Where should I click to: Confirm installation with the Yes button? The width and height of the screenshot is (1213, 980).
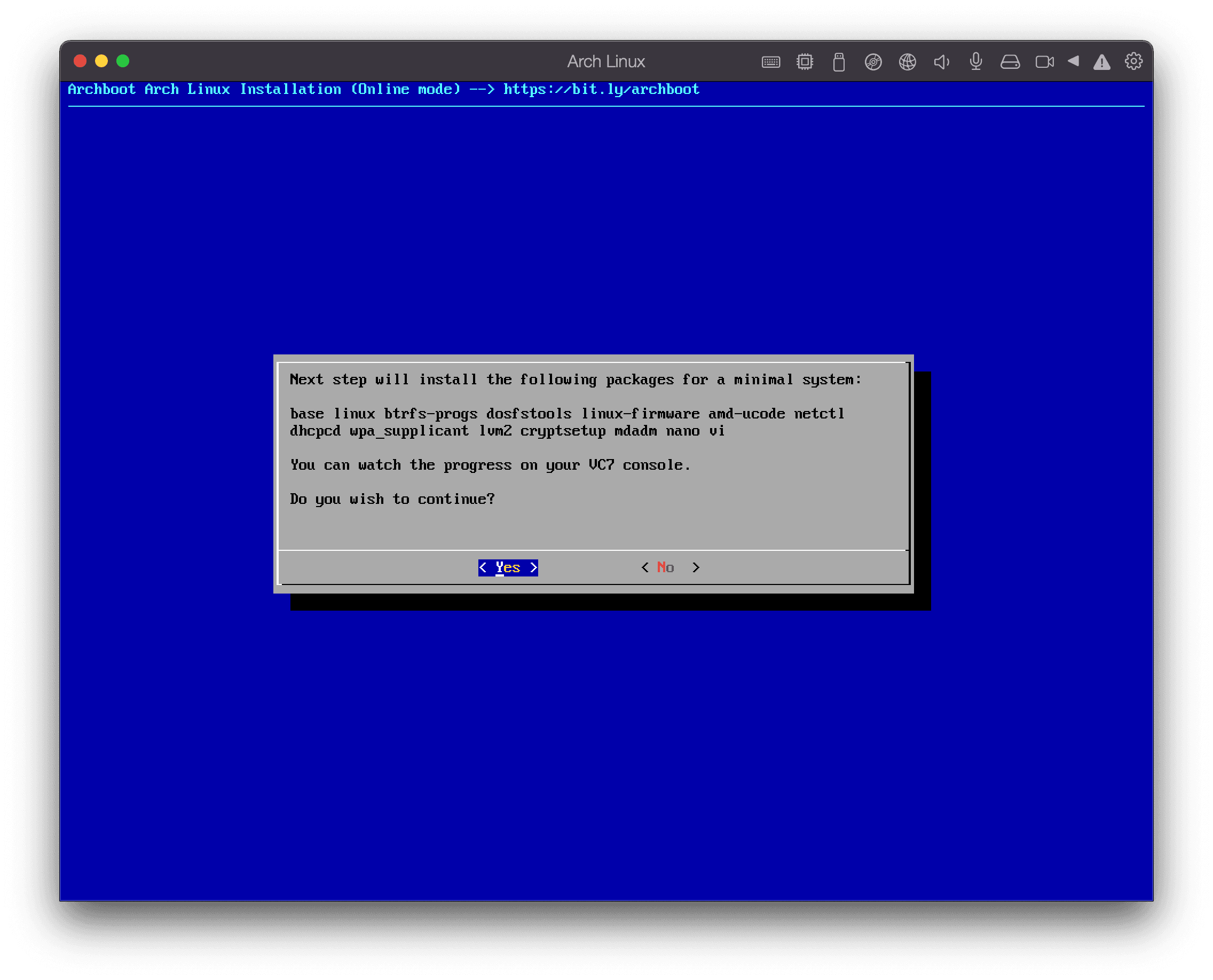(508, 567)
